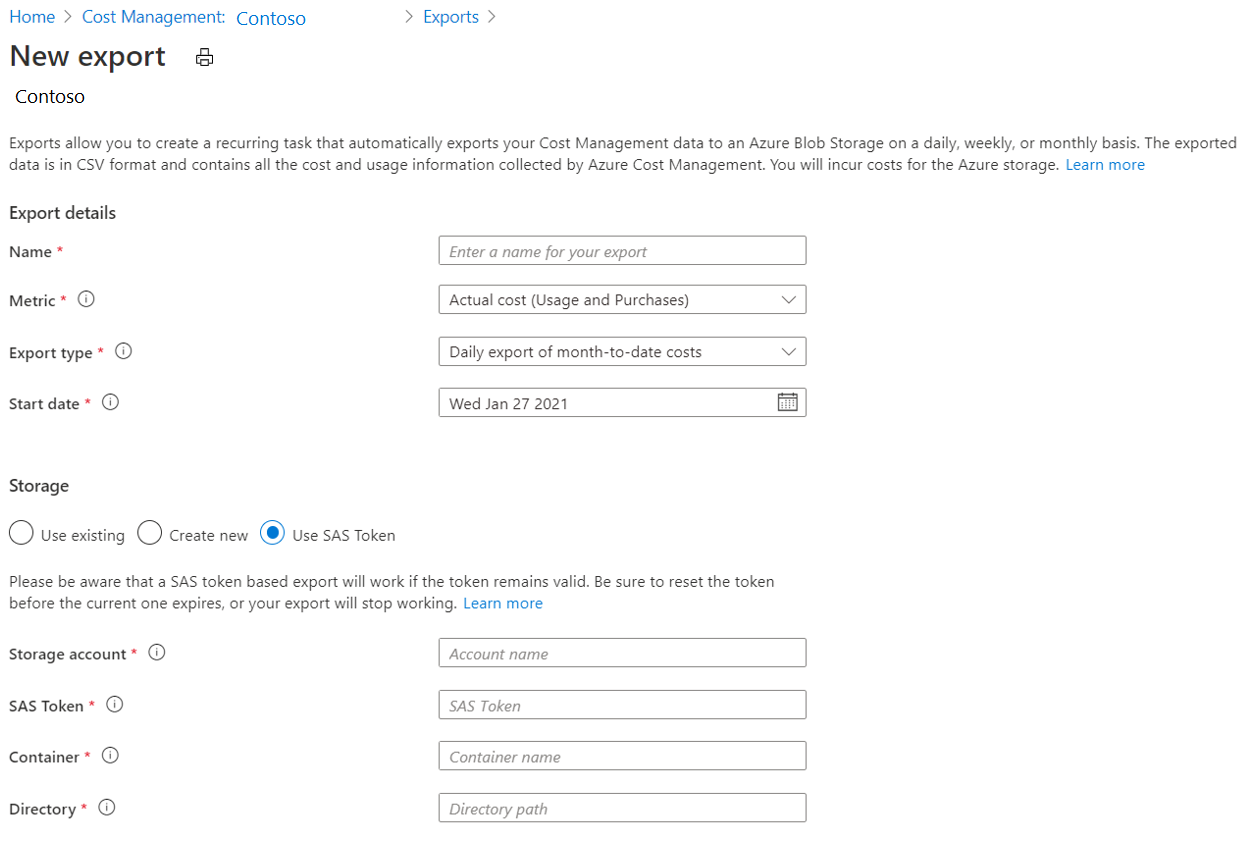Image resolution: width=1258 pixels, height=854 pixels.
Task: Open Learn more link about SAS tokens
Action: (x=503, y=604)
